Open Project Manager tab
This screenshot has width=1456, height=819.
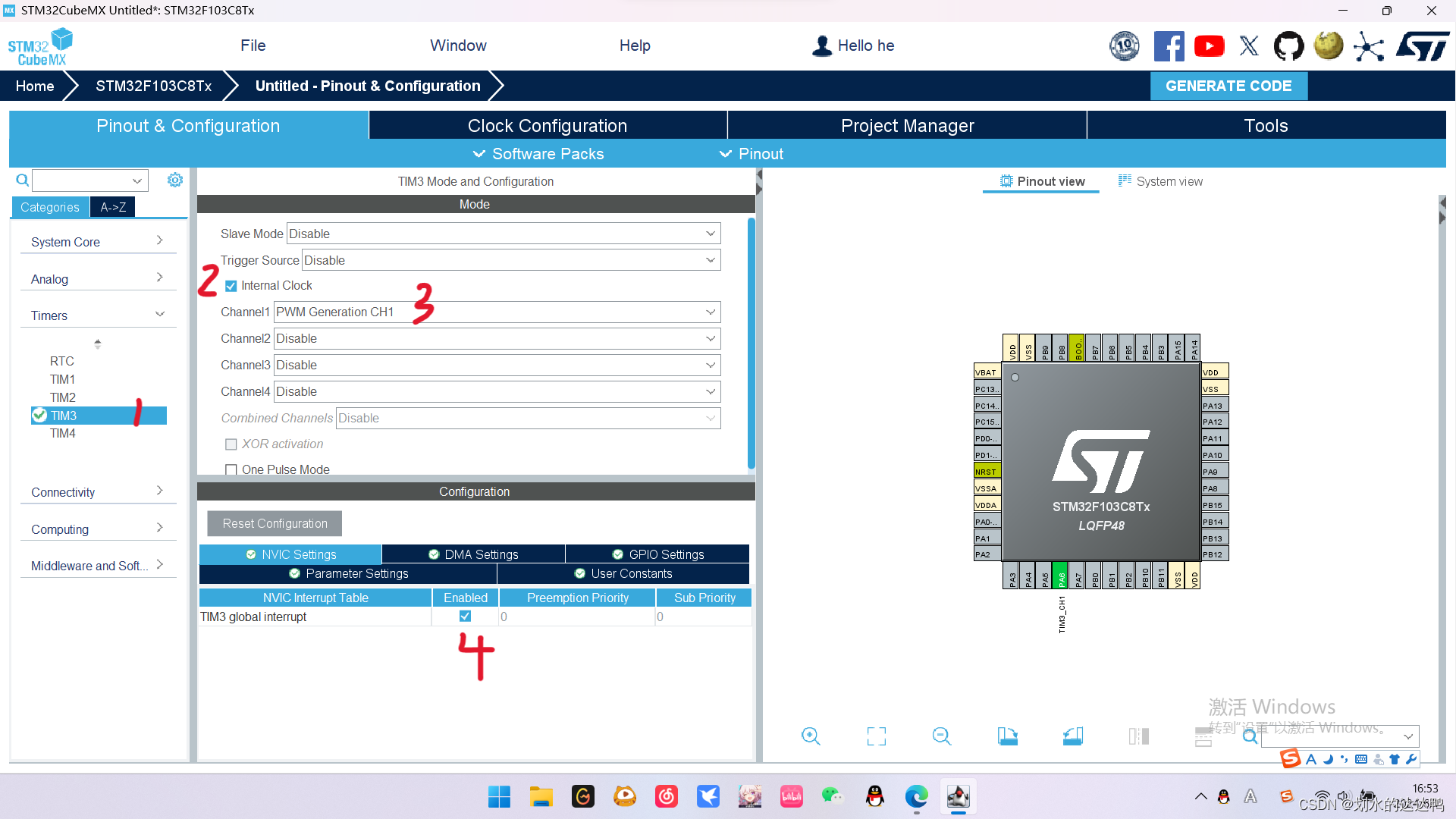coord(907,125)
